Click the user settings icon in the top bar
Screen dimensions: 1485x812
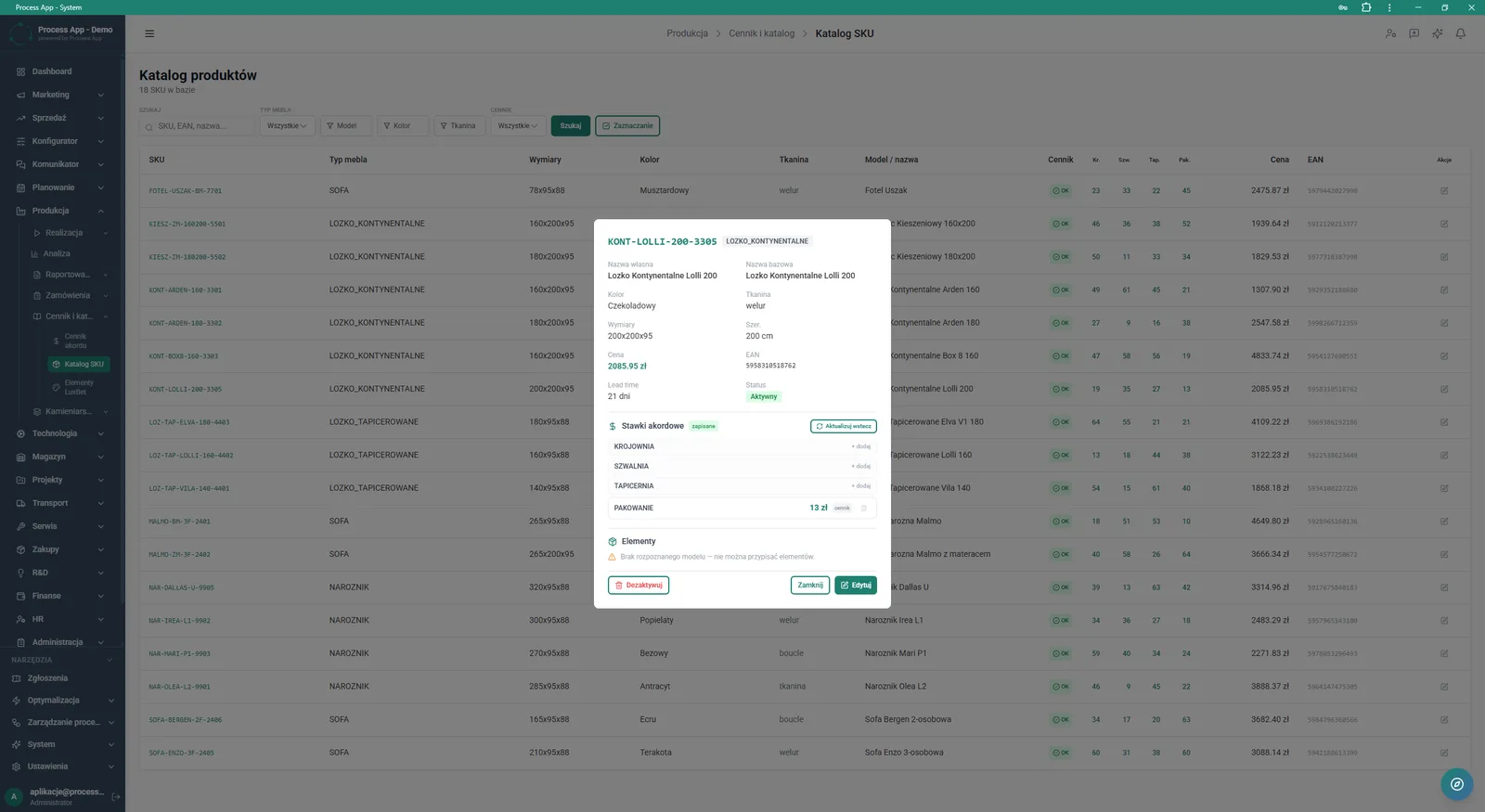coord(1390,33)
